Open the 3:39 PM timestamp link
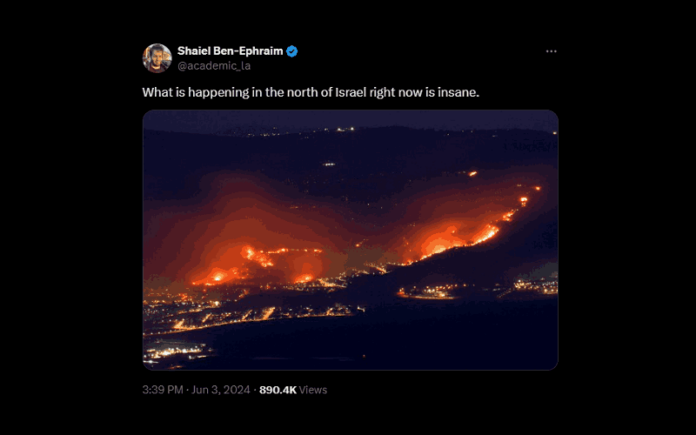 [163, 390]
